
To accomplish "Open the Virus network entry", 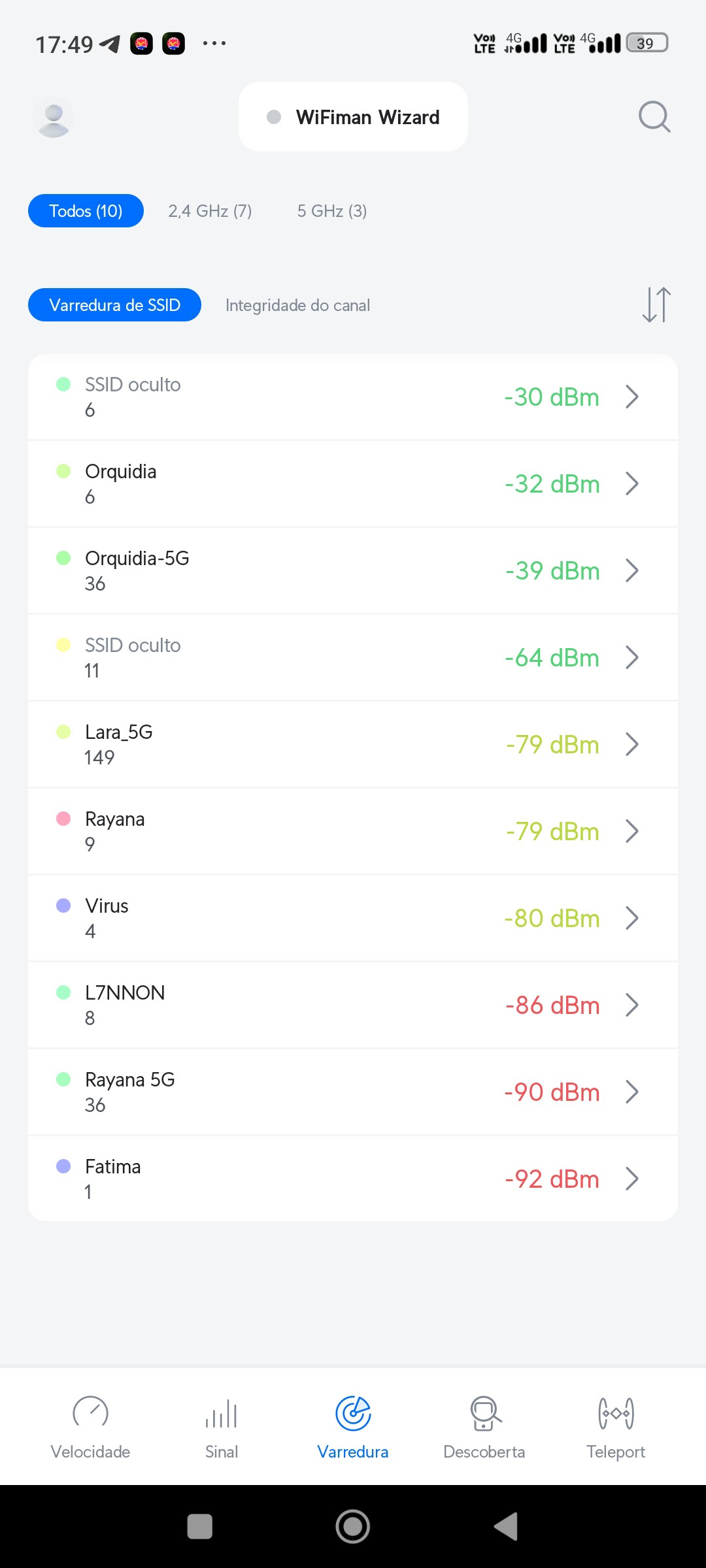I will coord(327,918).
